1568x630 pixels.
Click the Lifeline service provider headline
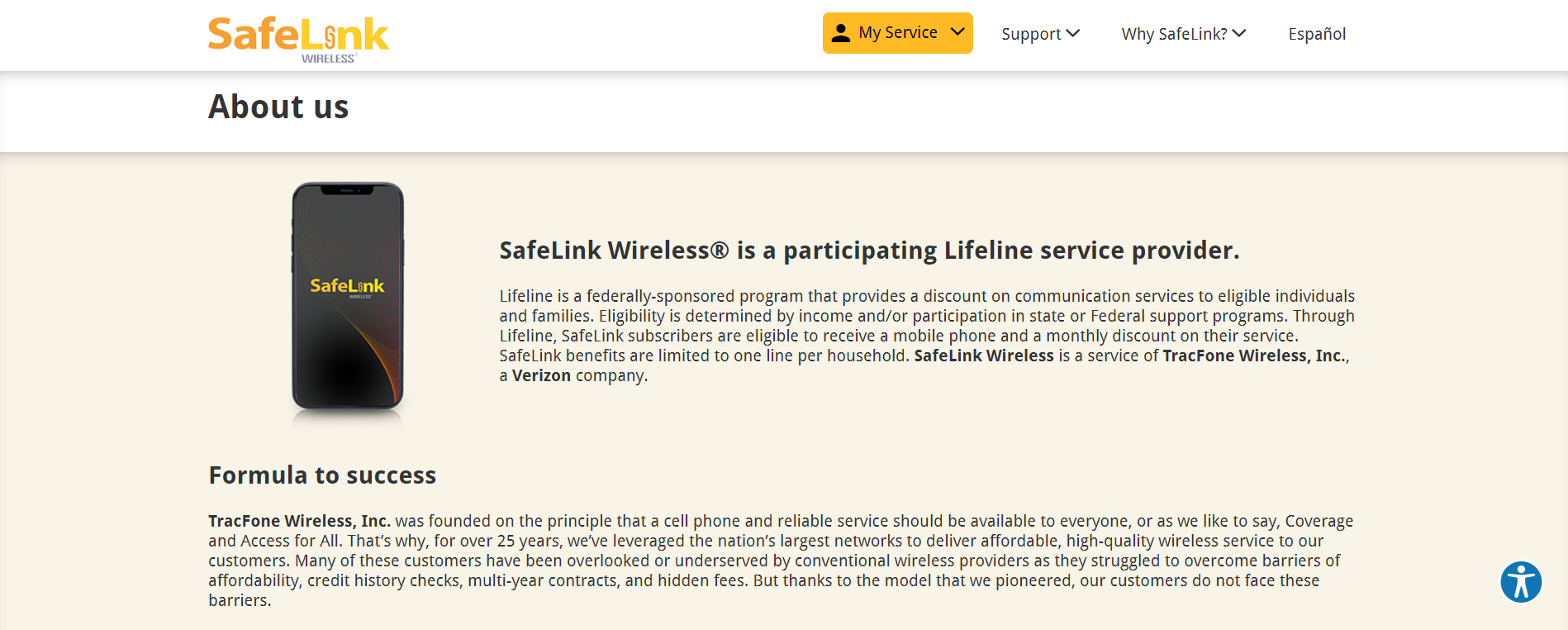pos(869,250)
